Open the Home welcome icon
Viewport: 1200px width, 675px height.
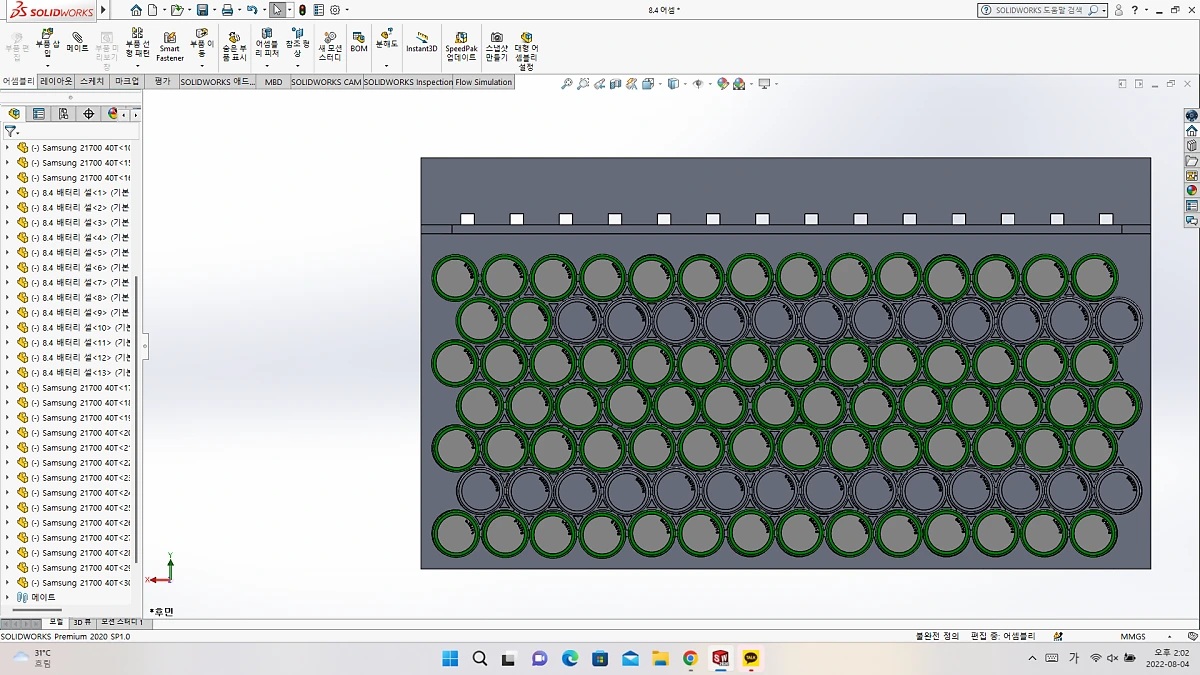(136, 10)
